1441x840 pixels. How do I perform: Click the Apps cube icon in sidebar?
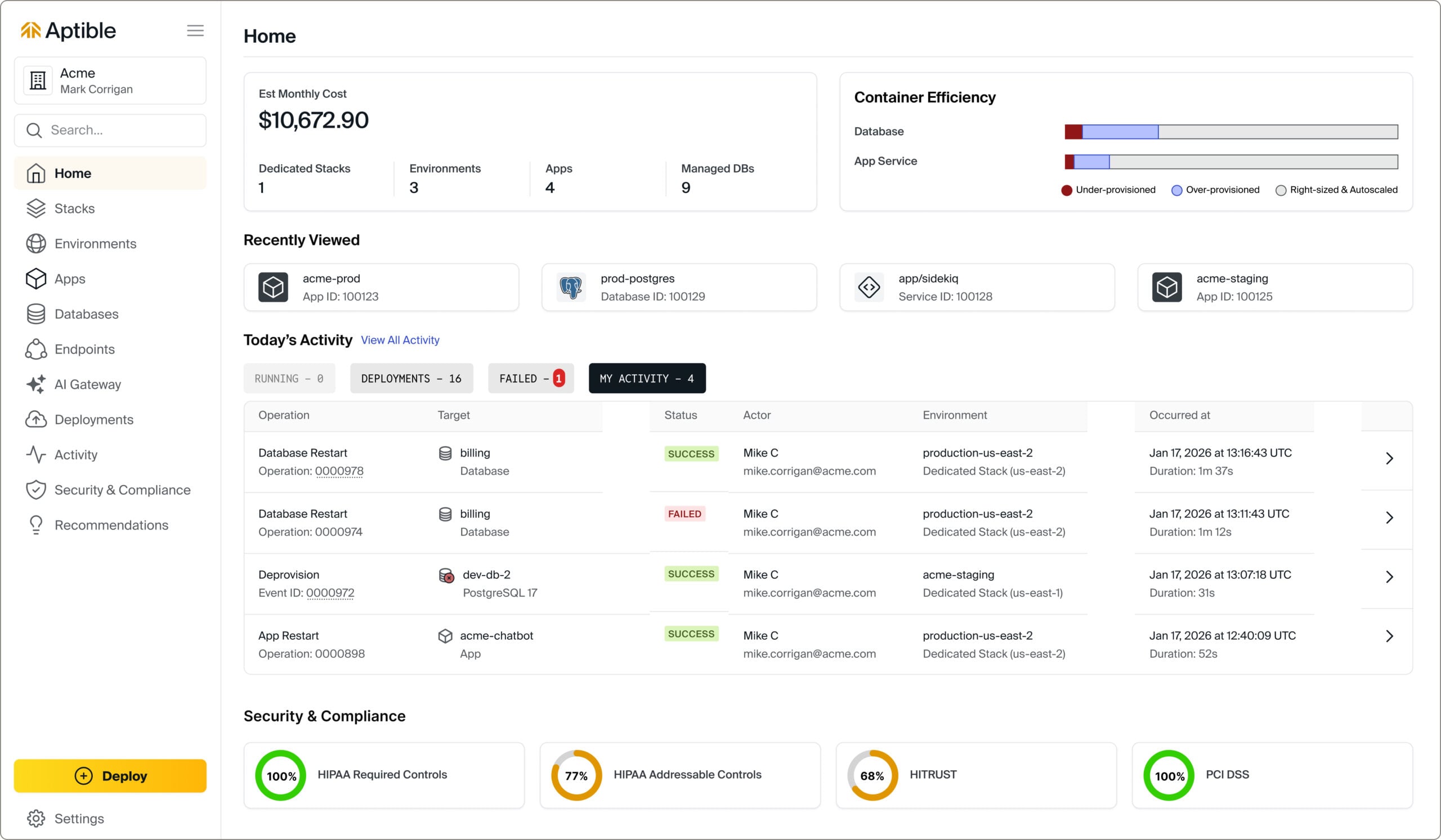[35, 279]
